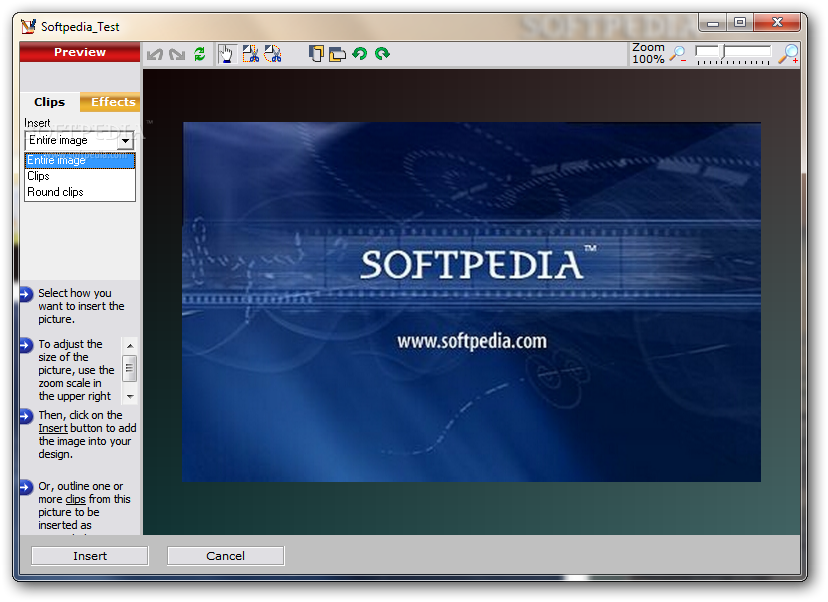Click arrow bullet beside 'Select how you'
The width and height of the screenshot is (828, 602).
pyautogui.click(x=26, y=294)
